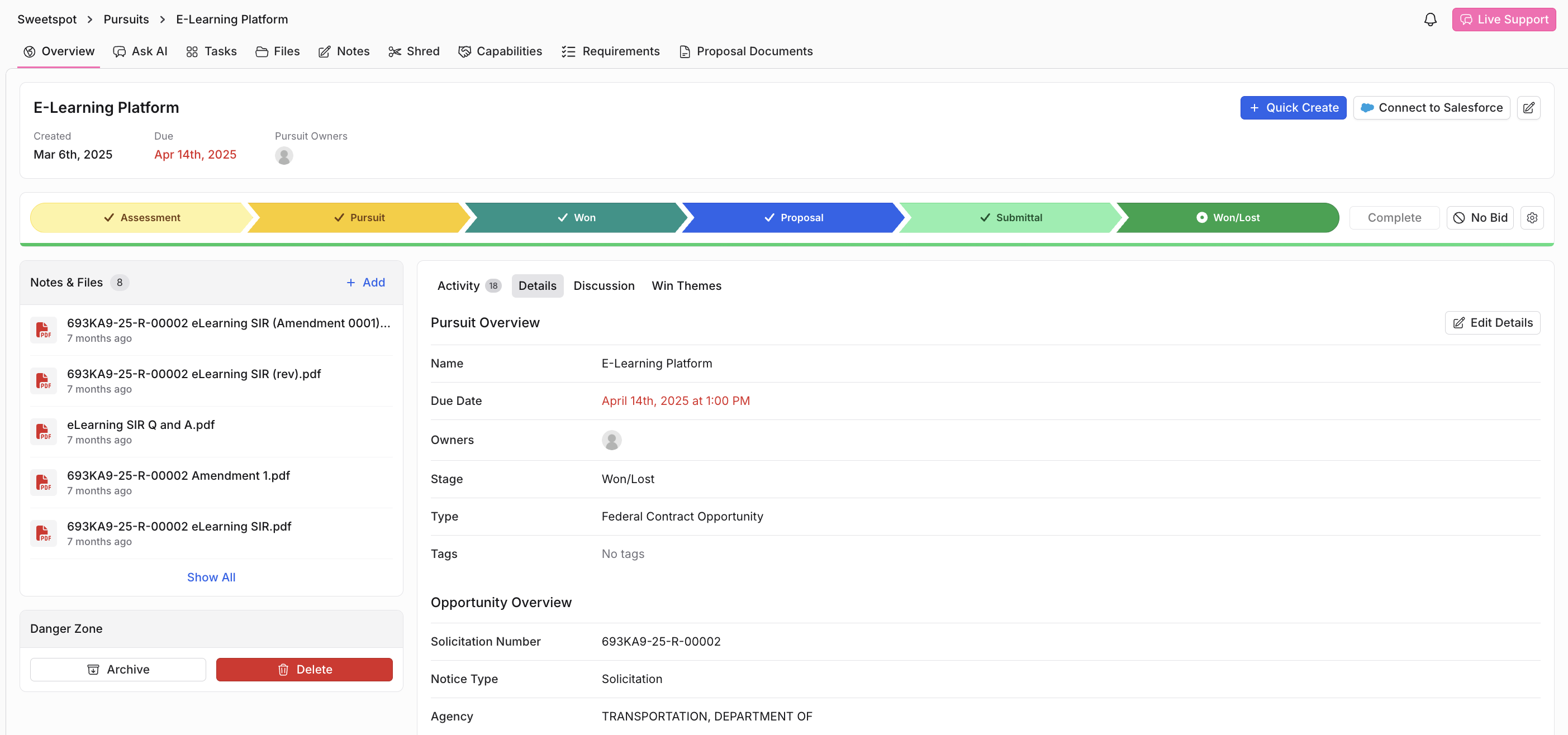The height and width of the screenshot is (735, 1568).
Task: Click the Owners avatar in Pursuit Overview
Action: [x=611, y=440]
